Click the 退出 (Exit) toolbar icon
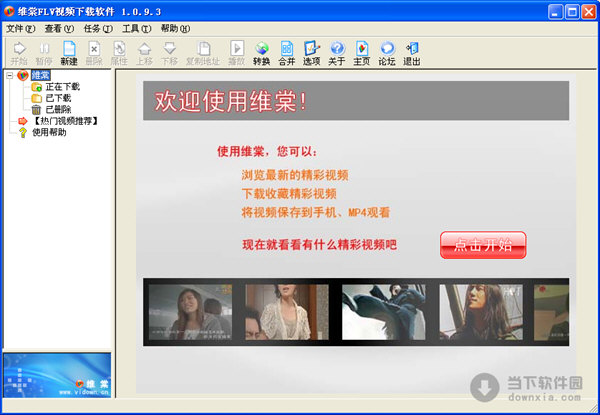This screenshot has width=600, height=415. click(x=412, y=53)
